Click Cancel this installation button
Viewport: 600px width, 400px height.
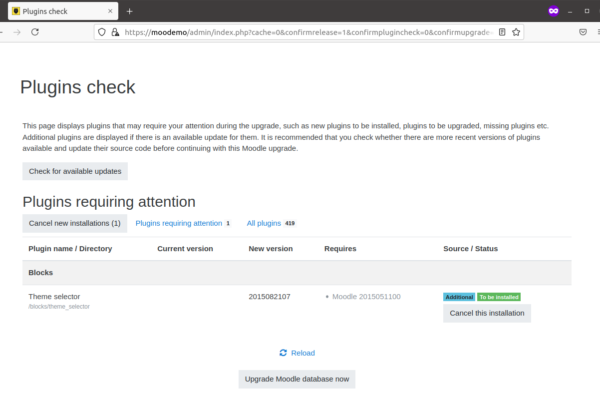487,313
